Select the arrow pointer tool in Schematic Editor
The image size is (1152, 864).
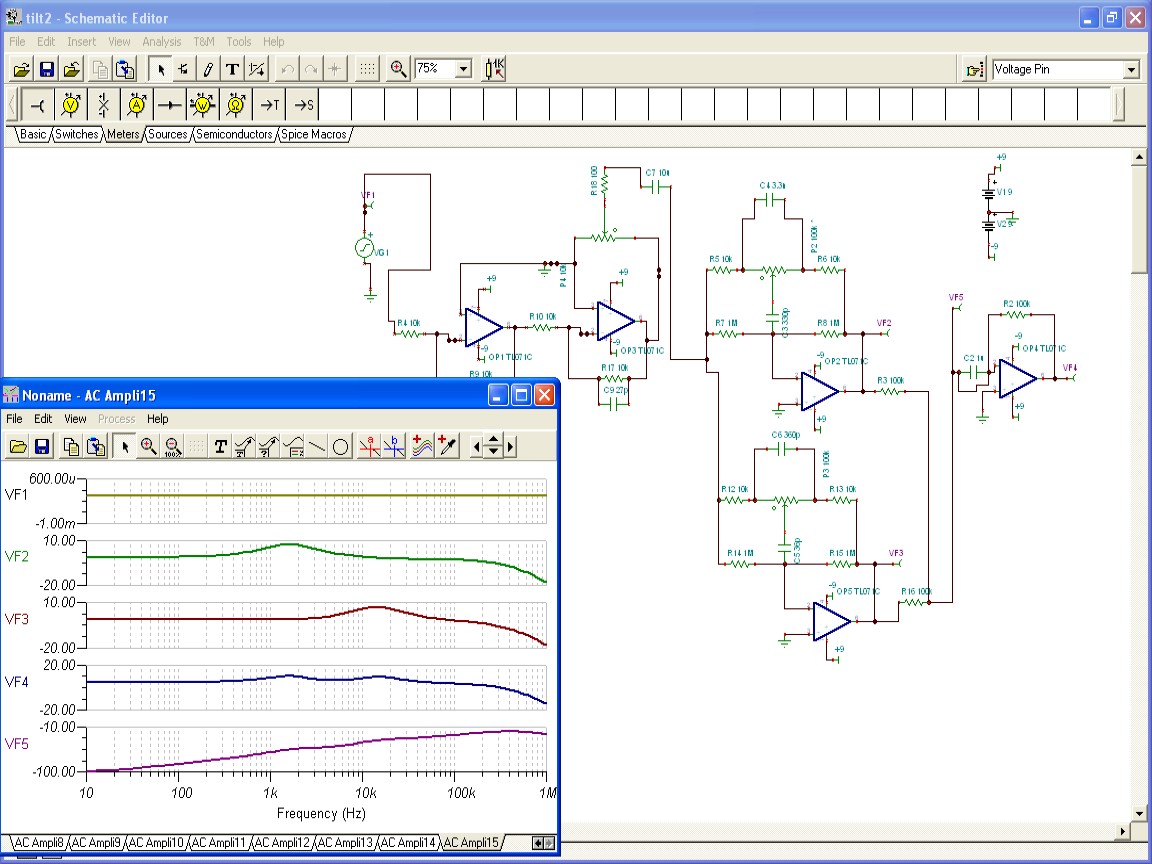(x=159, y=70)
